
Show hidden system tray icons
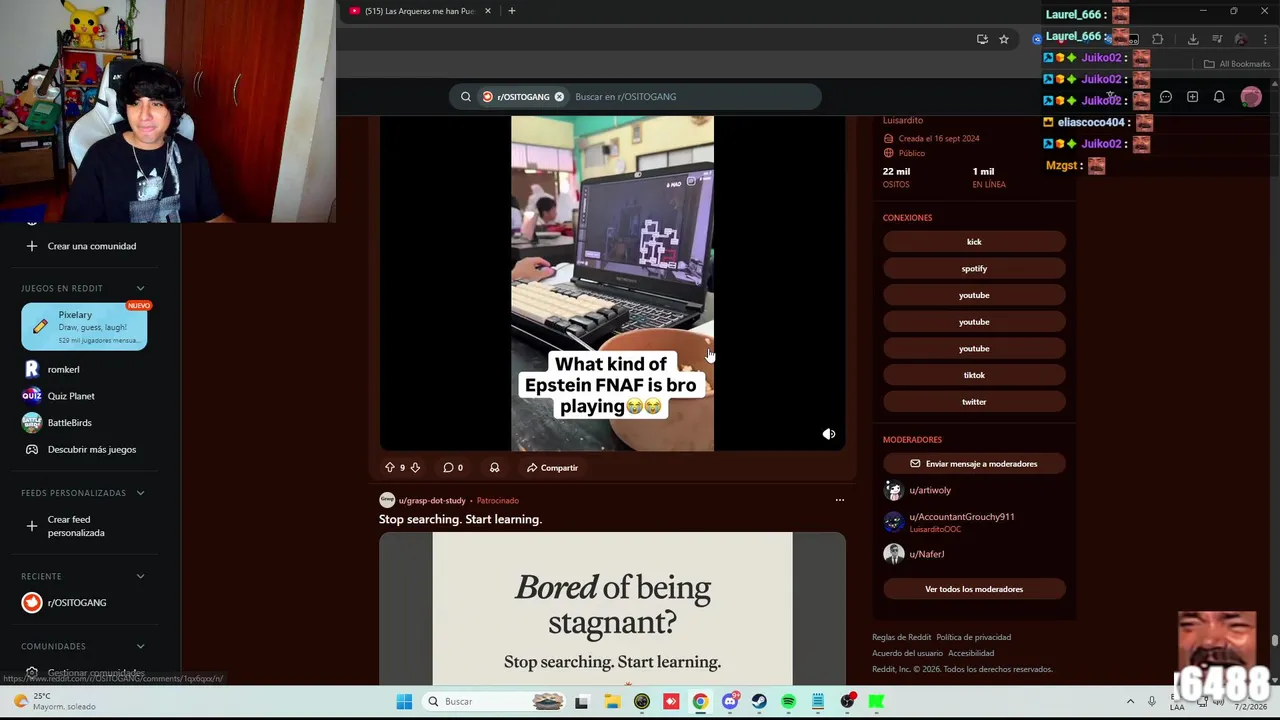coord(1130,702)
